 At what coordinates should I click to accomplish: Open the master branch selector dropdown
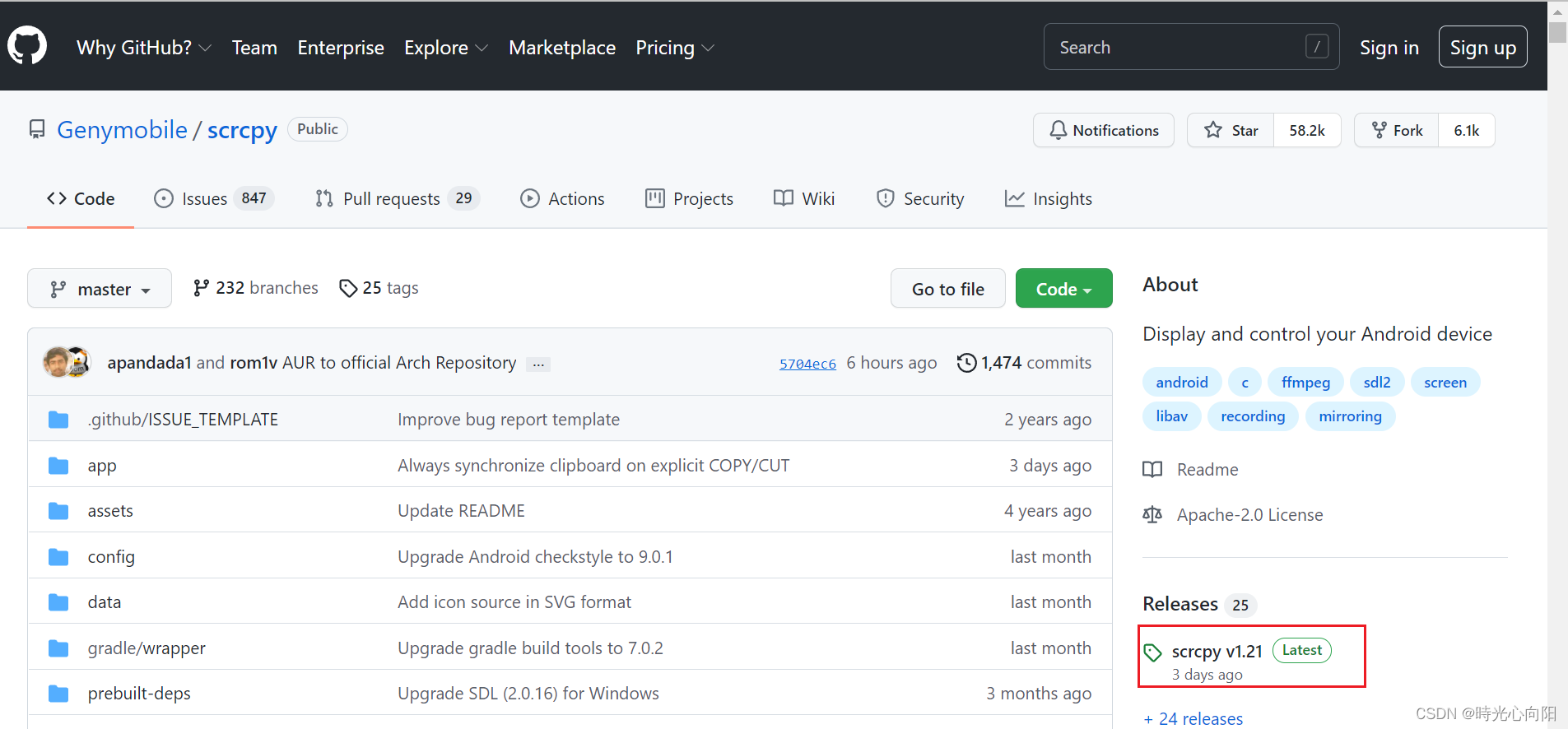[100, 289]
